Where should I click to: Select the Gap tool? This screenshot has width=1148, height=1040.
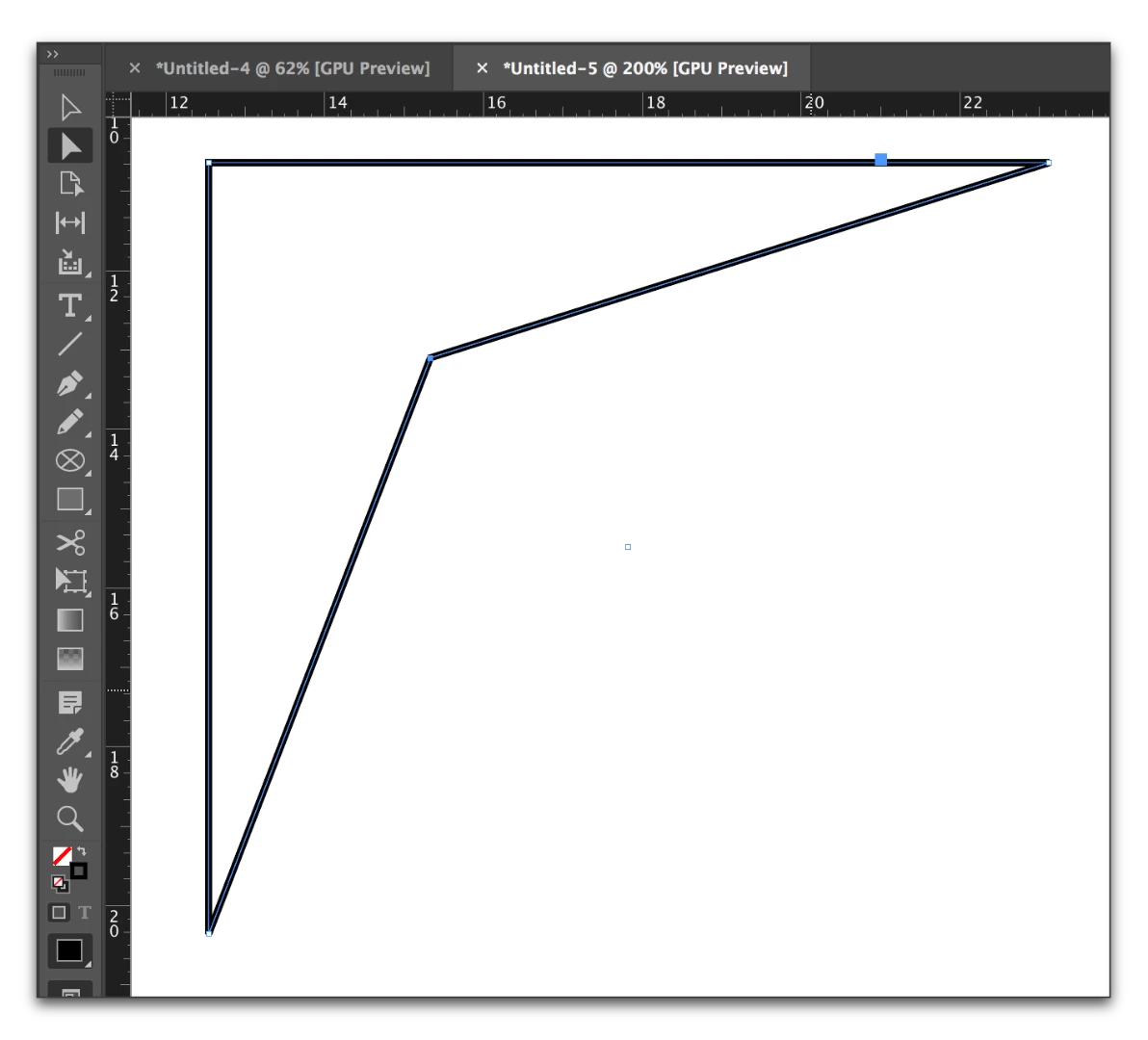(70, 222)
